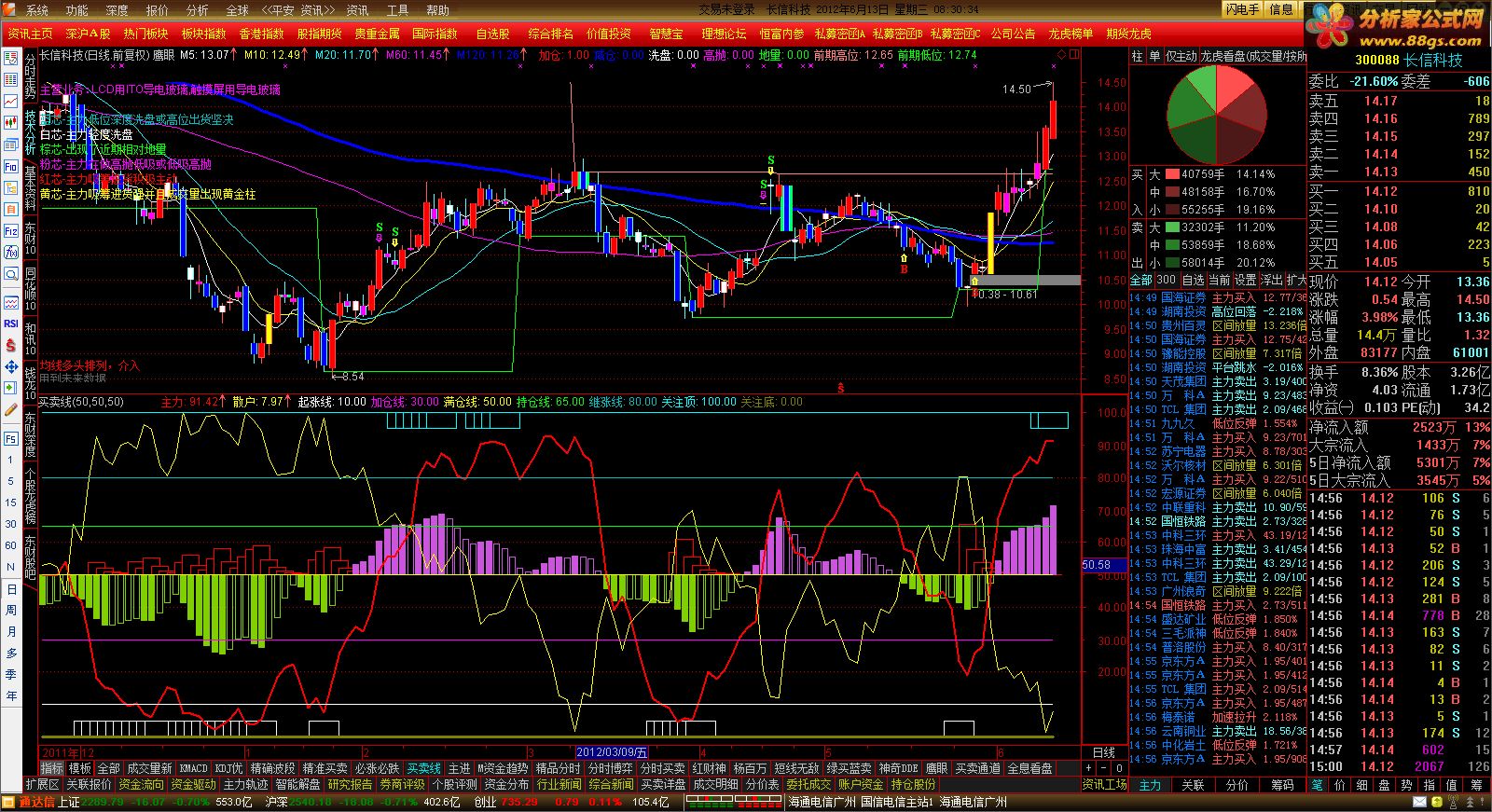Open the 工具 menu
This screenshot has width=1492, height=812.
tap(397, 10)
